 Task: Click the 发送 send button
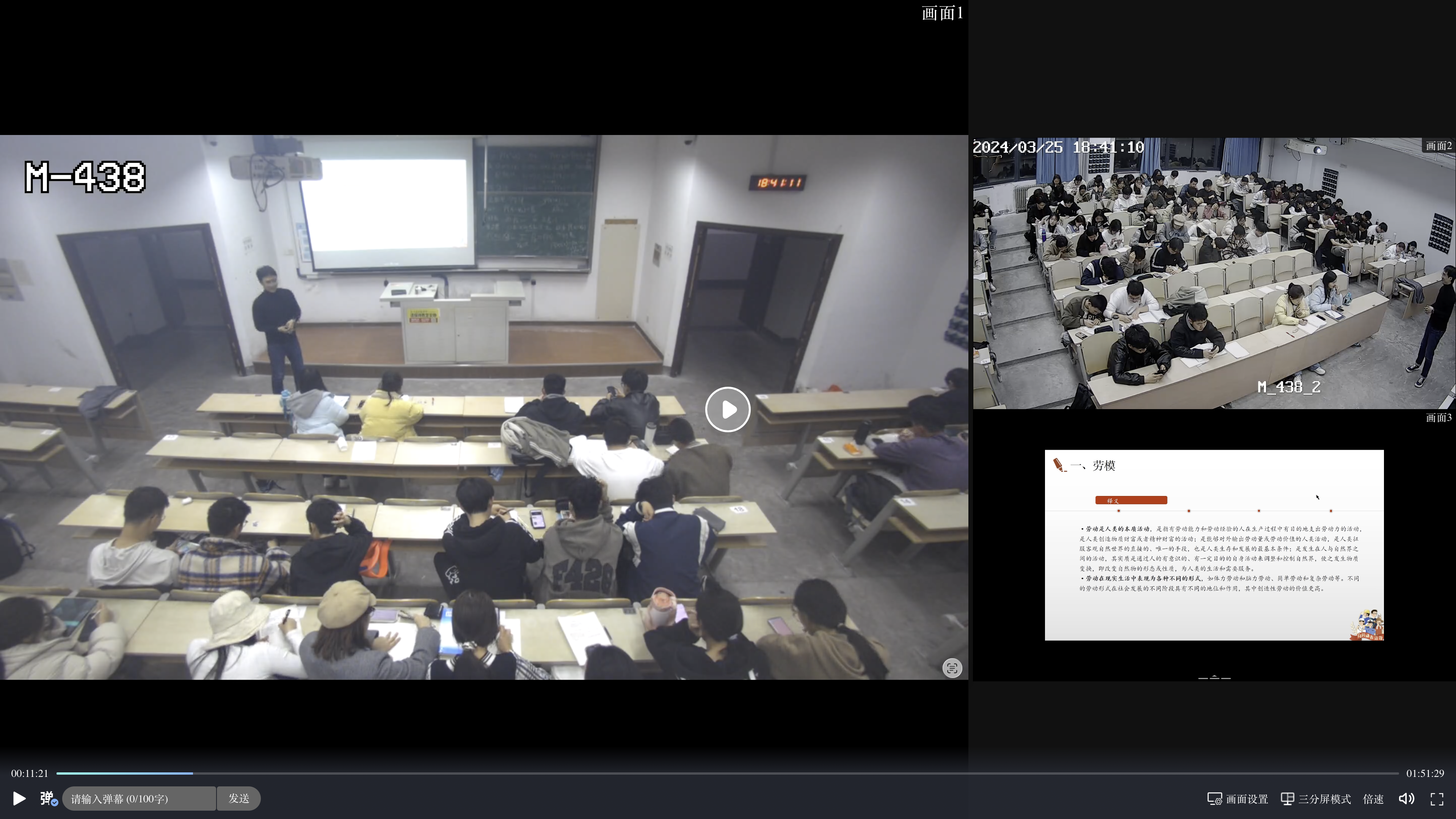coord(238,798)
